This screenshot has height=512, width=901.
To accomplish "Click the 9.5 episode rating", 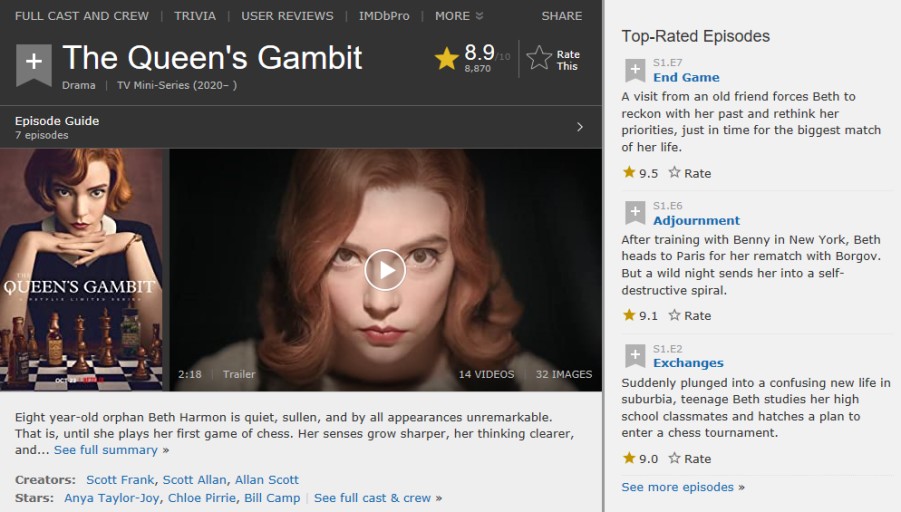I will point(648,173).
